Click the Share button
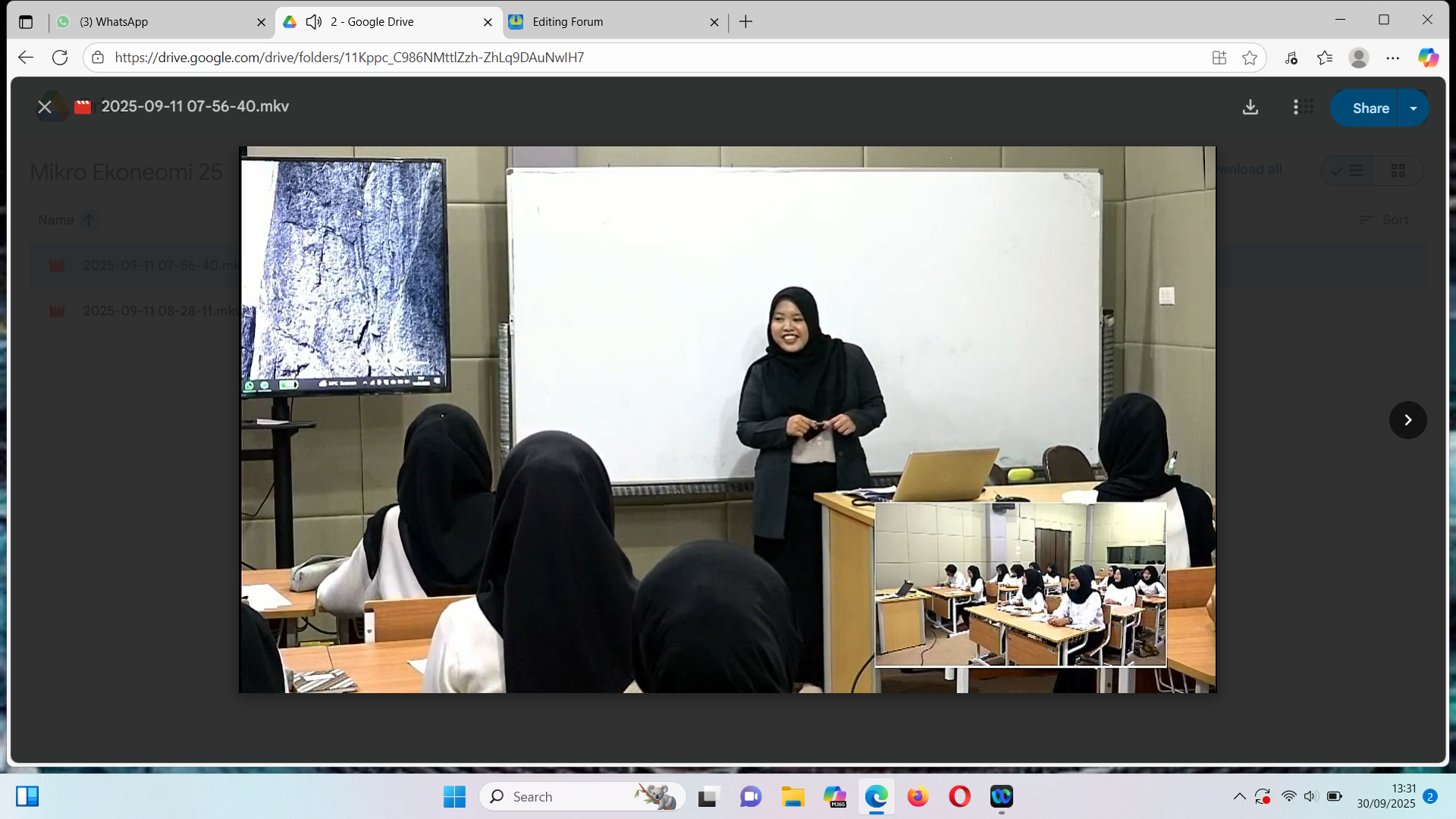 [1370, 108]
